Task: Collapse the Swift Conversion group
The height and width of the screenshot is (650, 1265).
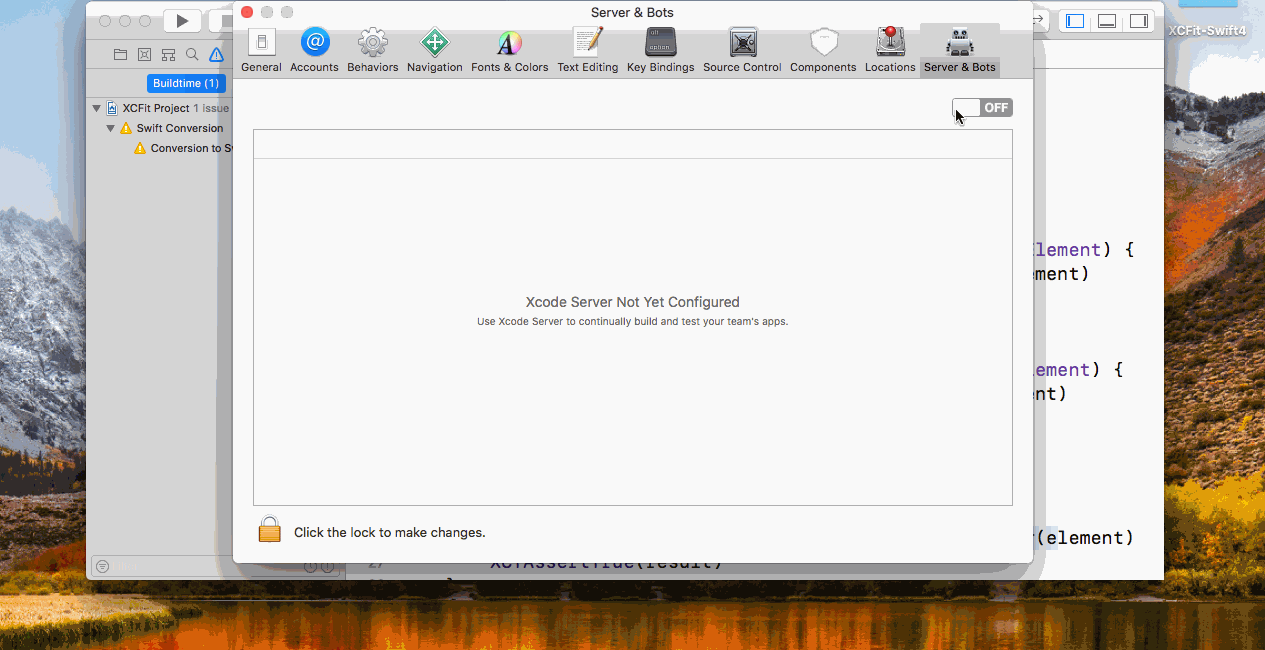Action: [111, 128]
